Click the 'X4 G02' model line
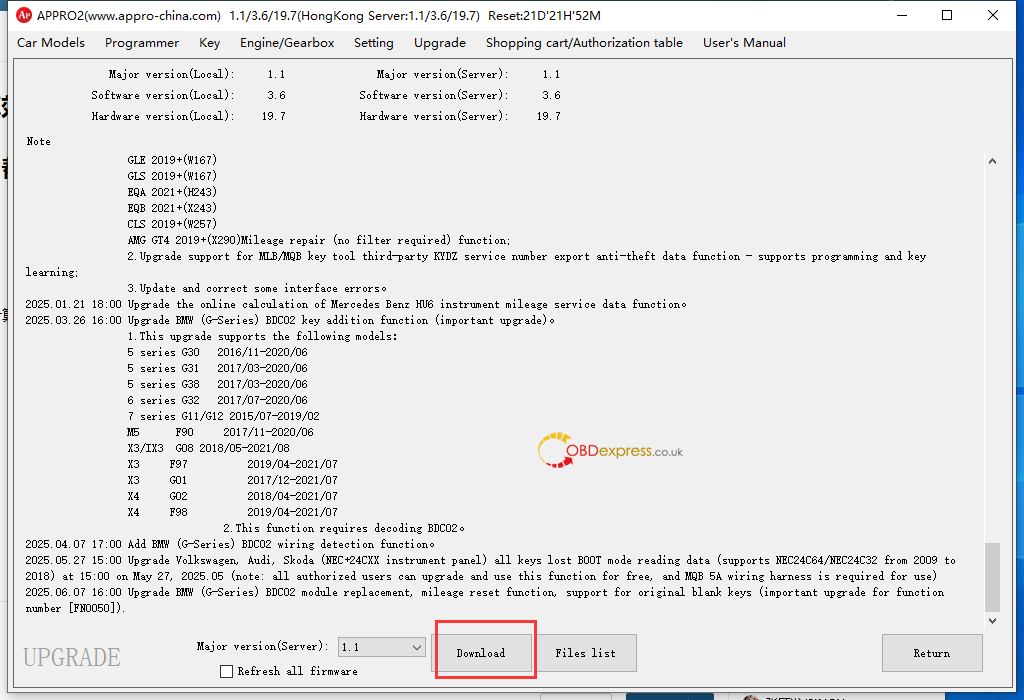 pos(232,496)
